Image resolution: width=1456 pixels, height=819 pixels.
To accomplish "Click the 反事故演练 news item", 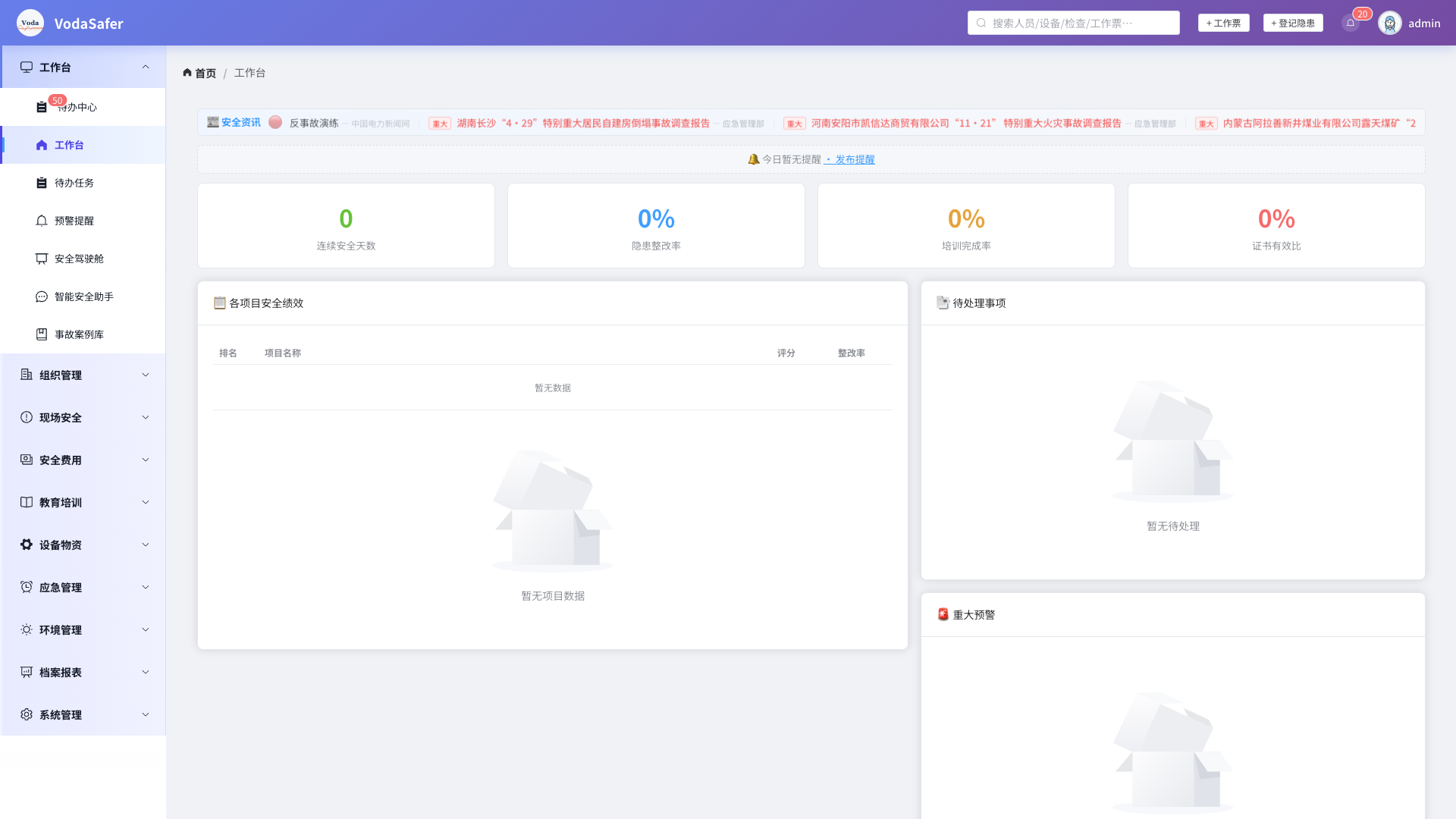I will pos(313,123).
